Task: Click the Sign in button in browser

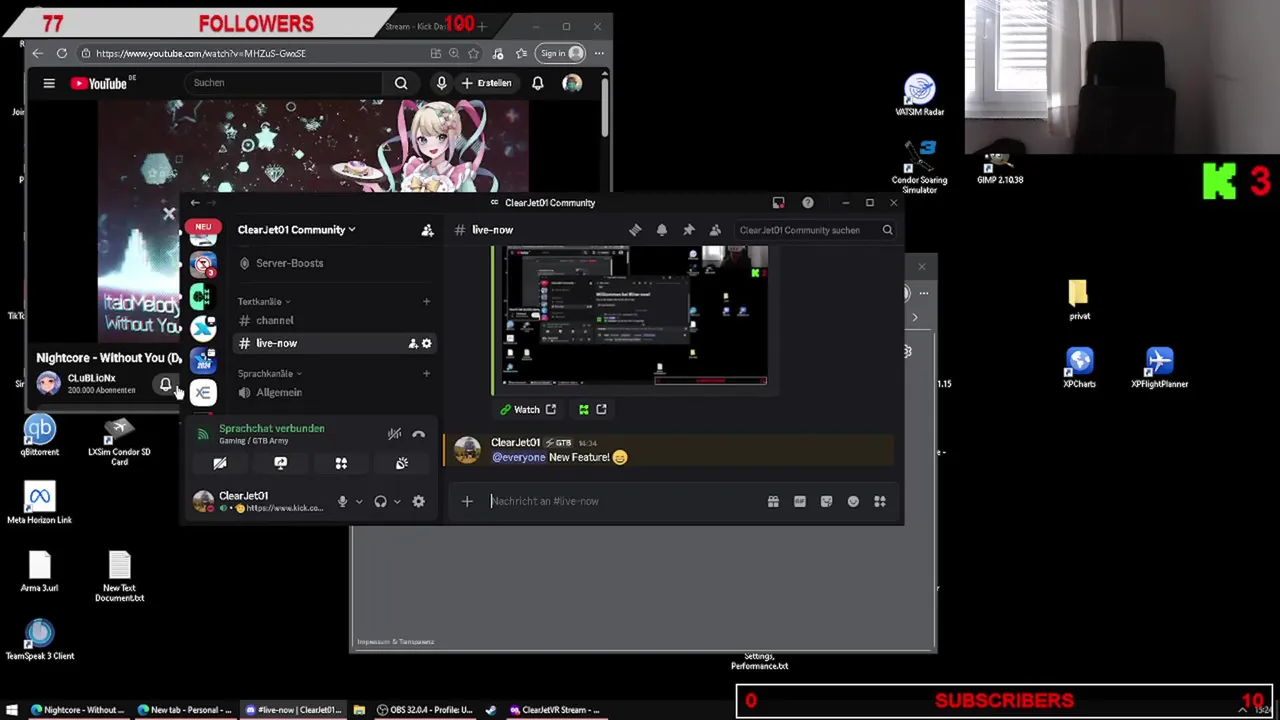Action: click(559, 53)
